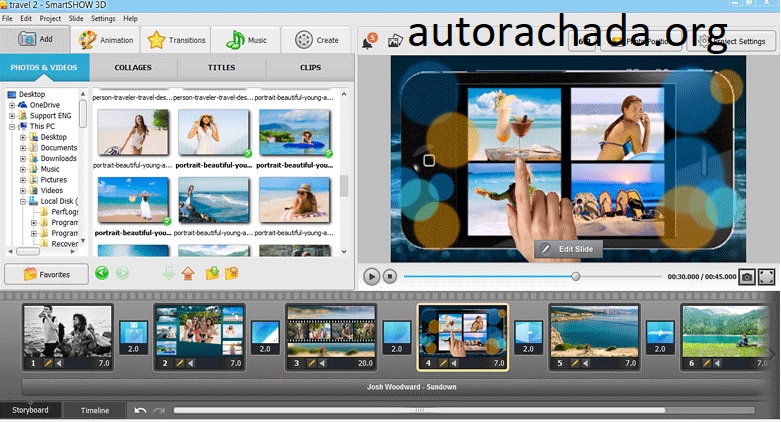
Task: Undo the last action
Action: [x=140, y=410]
